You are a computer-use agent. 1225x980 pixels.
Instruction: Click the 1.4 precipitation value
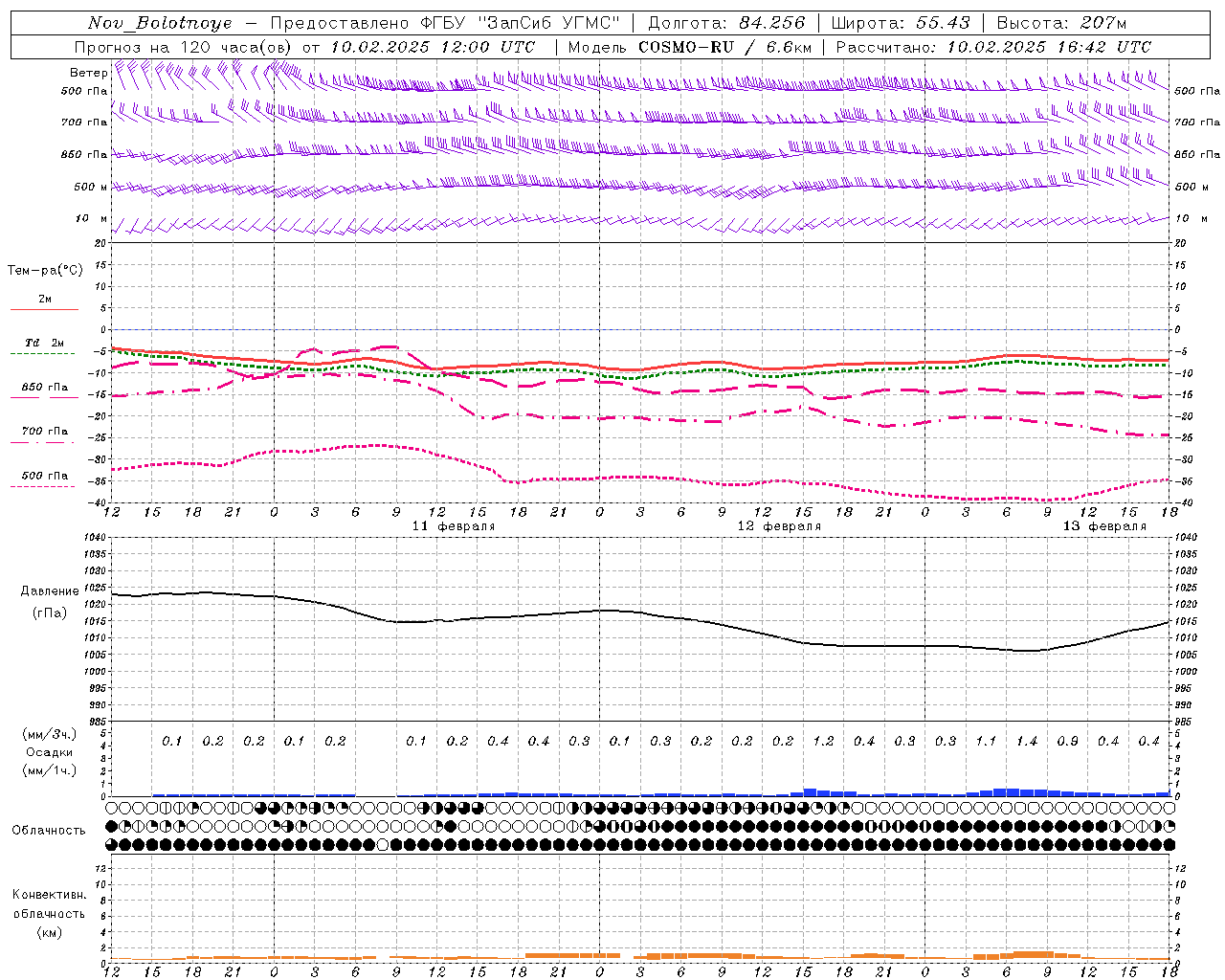click(x=1027, y=741)
